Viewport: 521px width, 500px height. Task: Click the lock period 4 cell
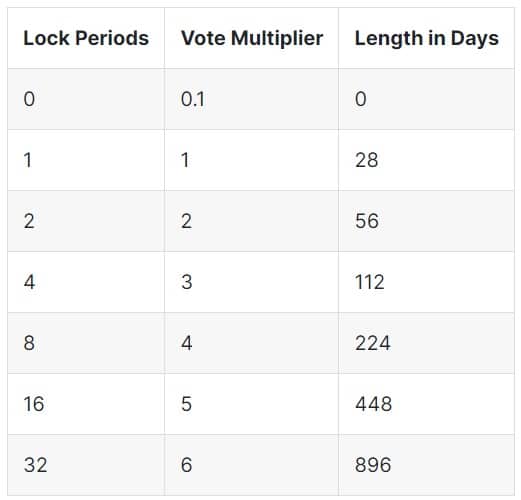coord(86,282)
